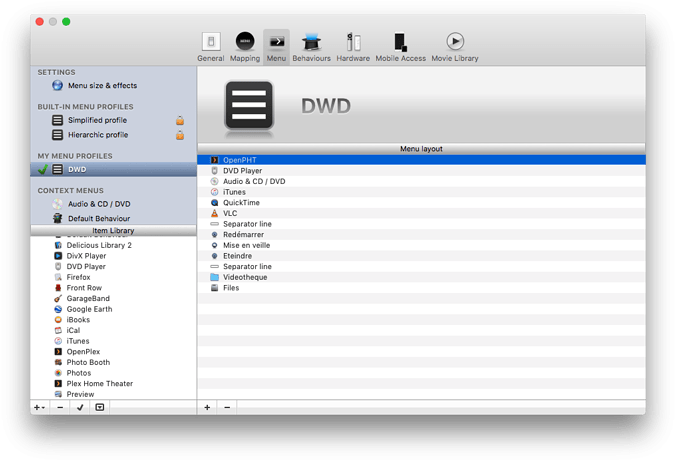This screenshot has width=675, height=460.
Task: Select Redémarrer row in Menu layout
Action: pos(421,235)
